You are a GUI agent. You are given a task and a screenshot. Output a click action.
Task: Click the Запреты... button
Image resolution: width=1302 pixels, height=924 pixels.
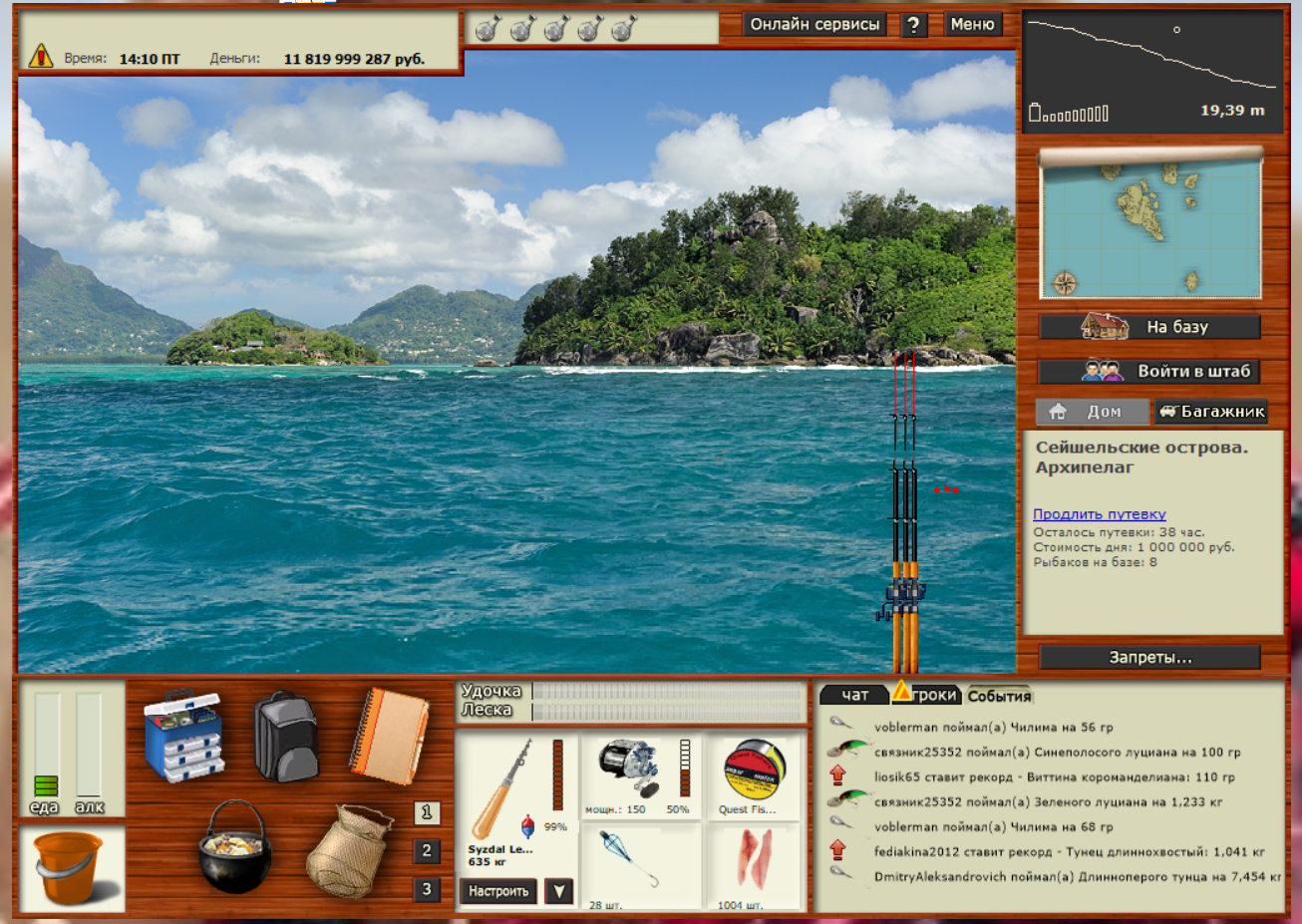[x=1149, y=657]
